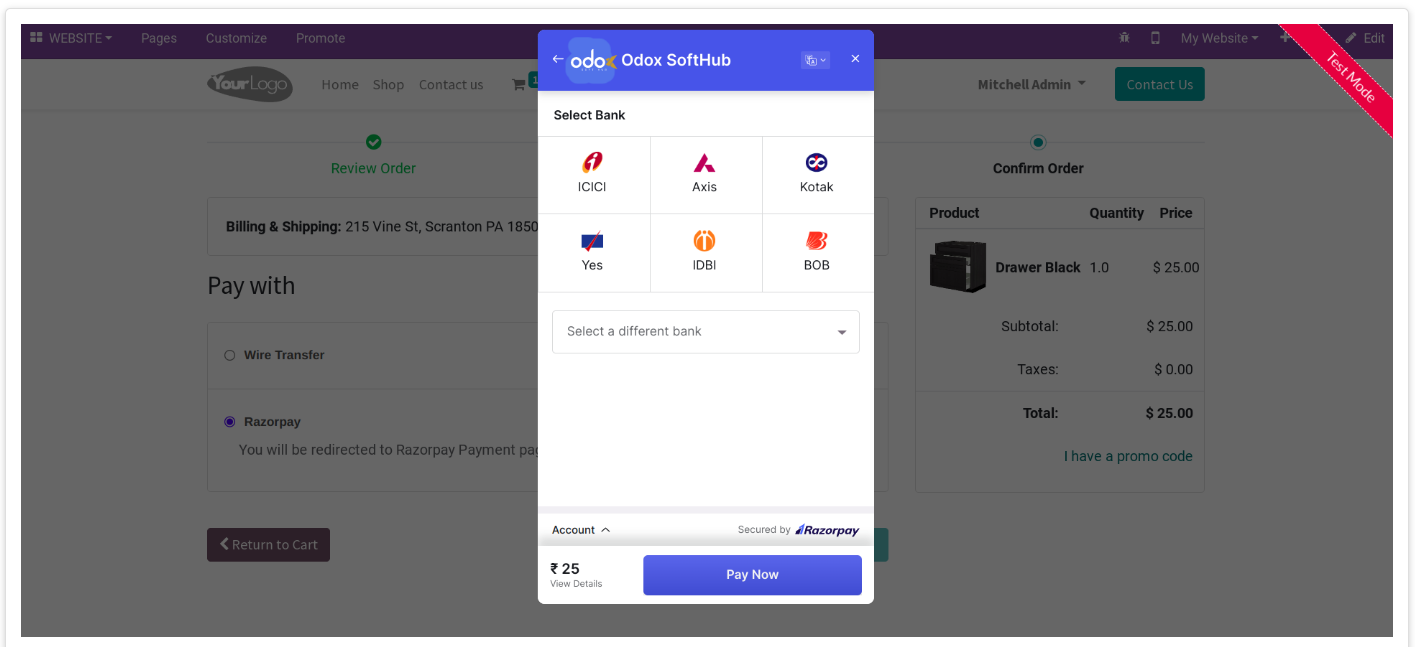
Task: Open the Mitchell Admin user dropdown
Action: click(1031, 85)
